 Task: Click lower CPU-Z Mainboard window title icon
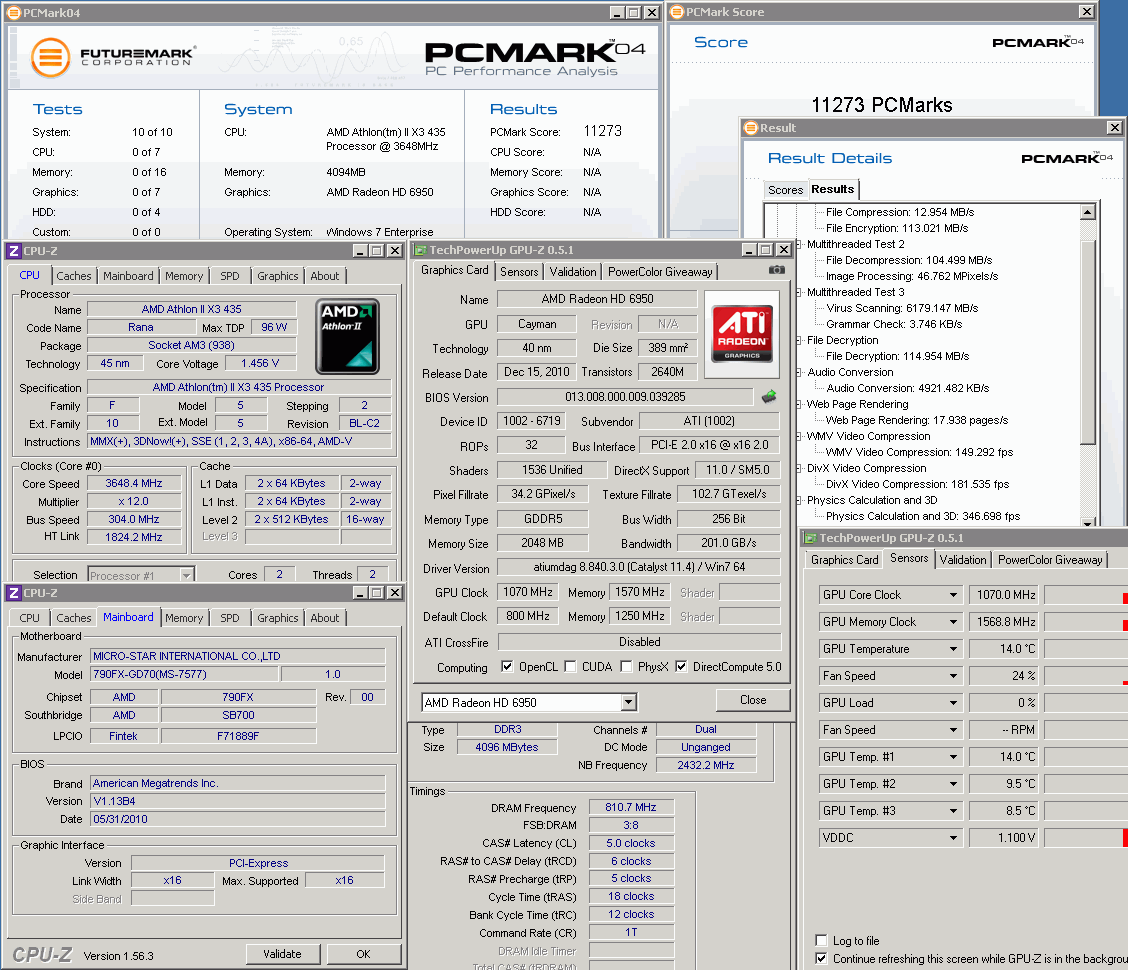(x=14, y=592)
